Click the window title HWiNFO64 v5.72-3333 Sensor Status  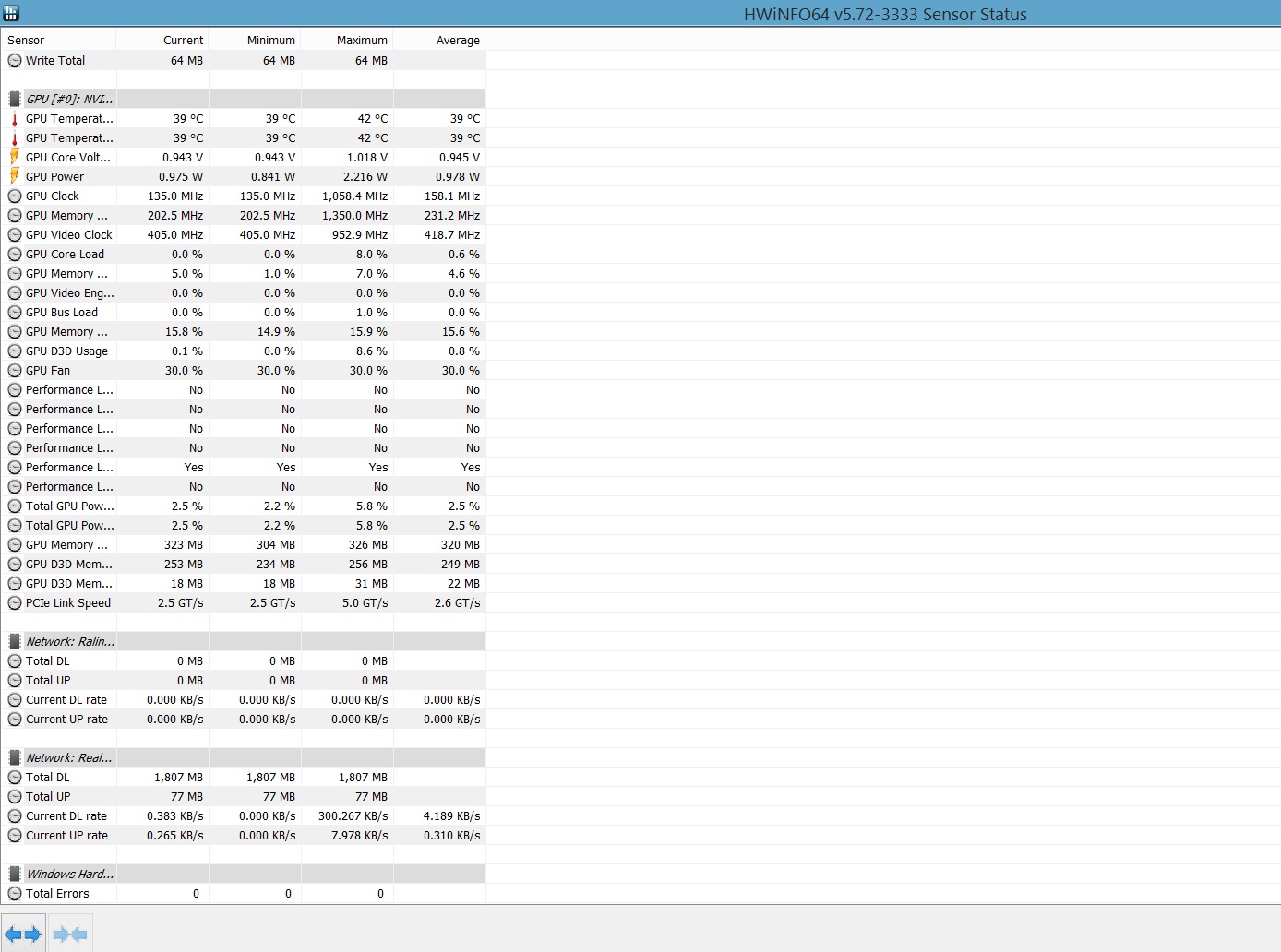coord(885,14)
